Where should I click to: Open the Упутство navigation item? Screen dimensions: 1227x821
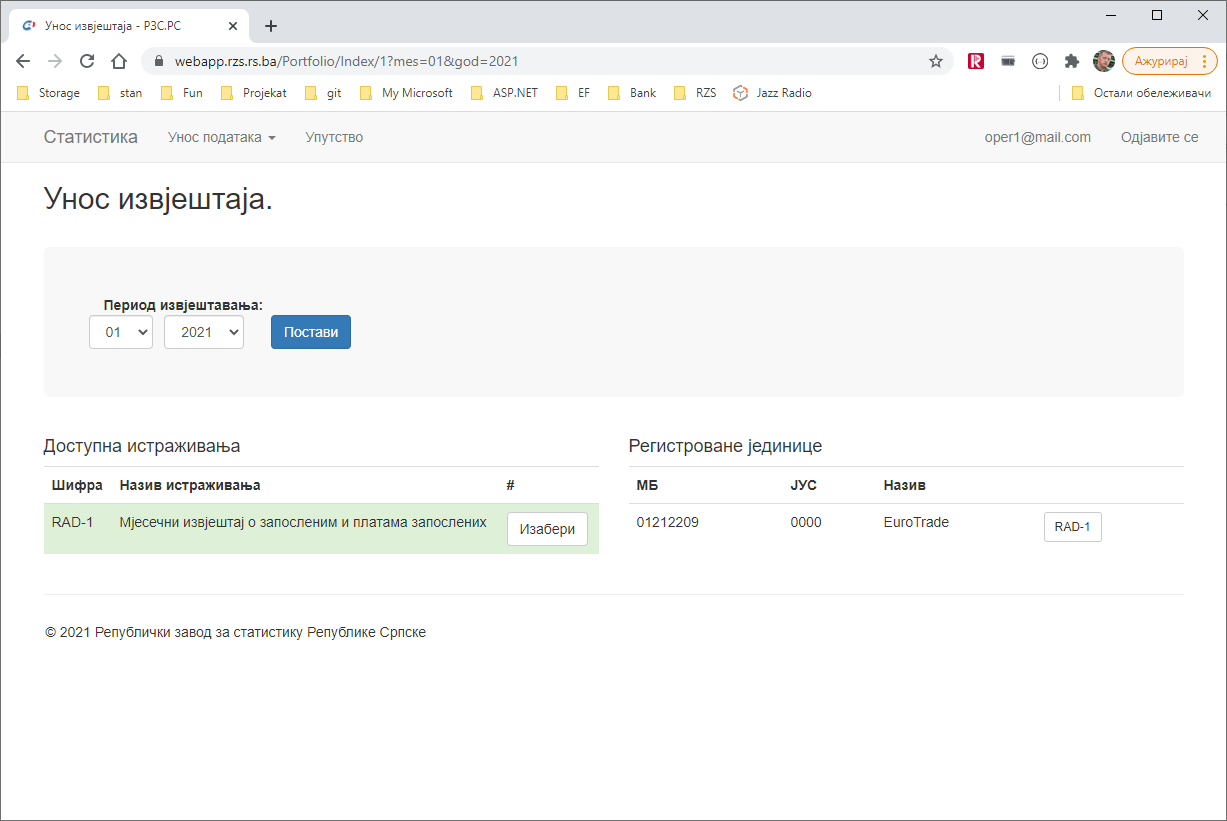click(x=334, y=137)
